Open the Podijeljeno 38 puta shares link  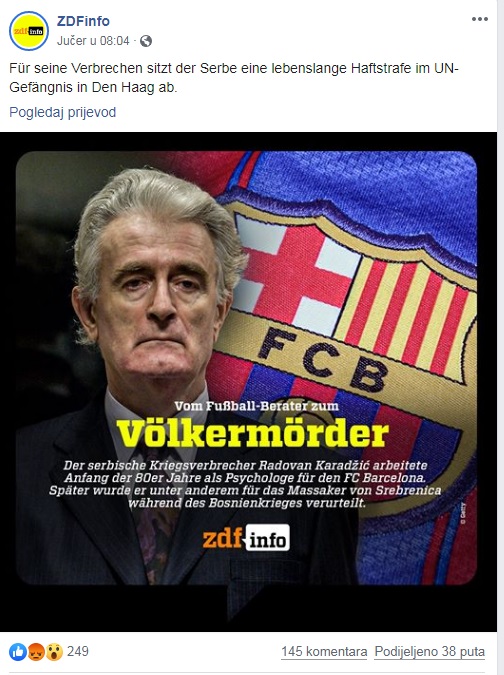(430, 652)
